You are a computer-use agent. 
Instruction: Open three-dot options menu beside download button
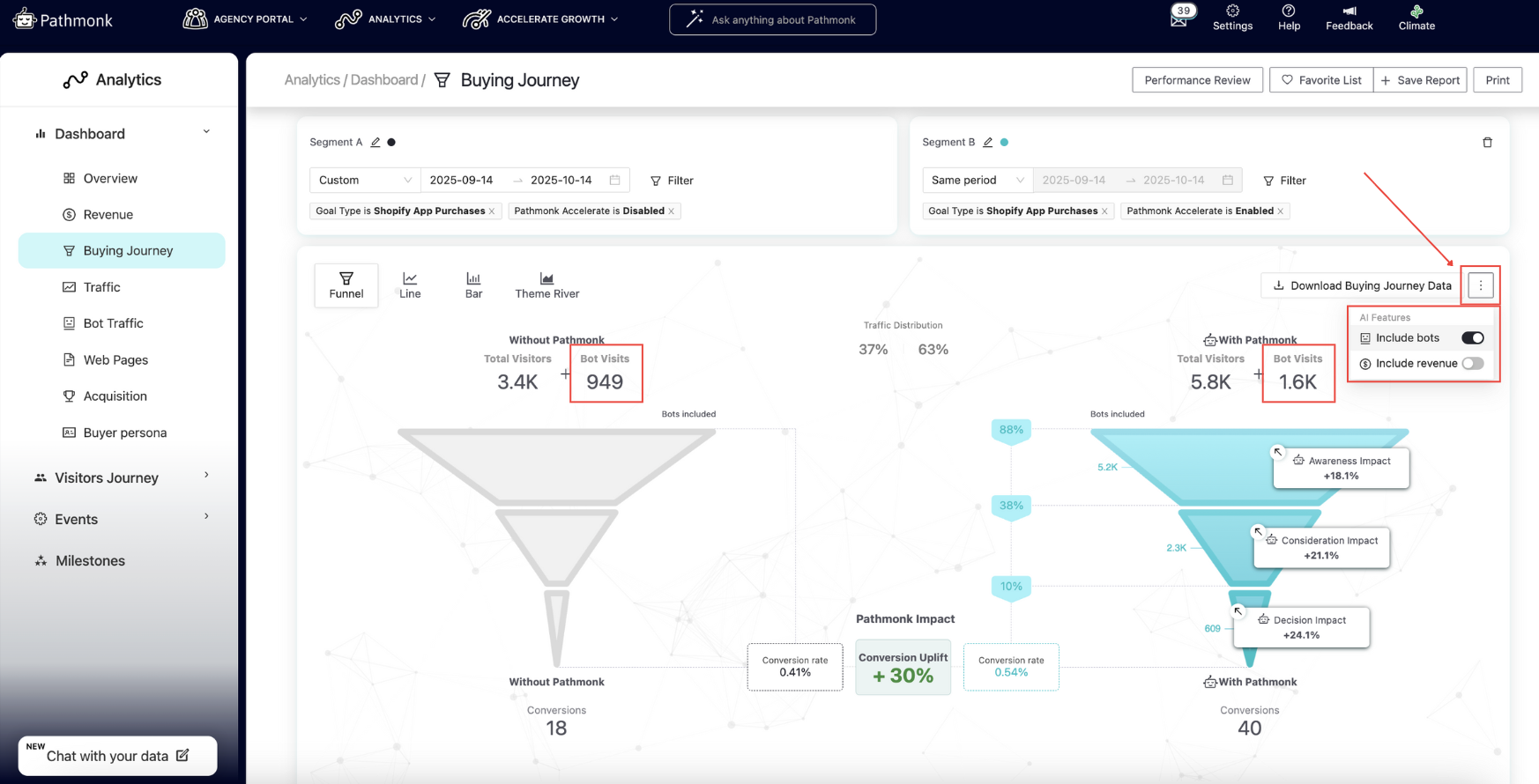pos(1481,285)
